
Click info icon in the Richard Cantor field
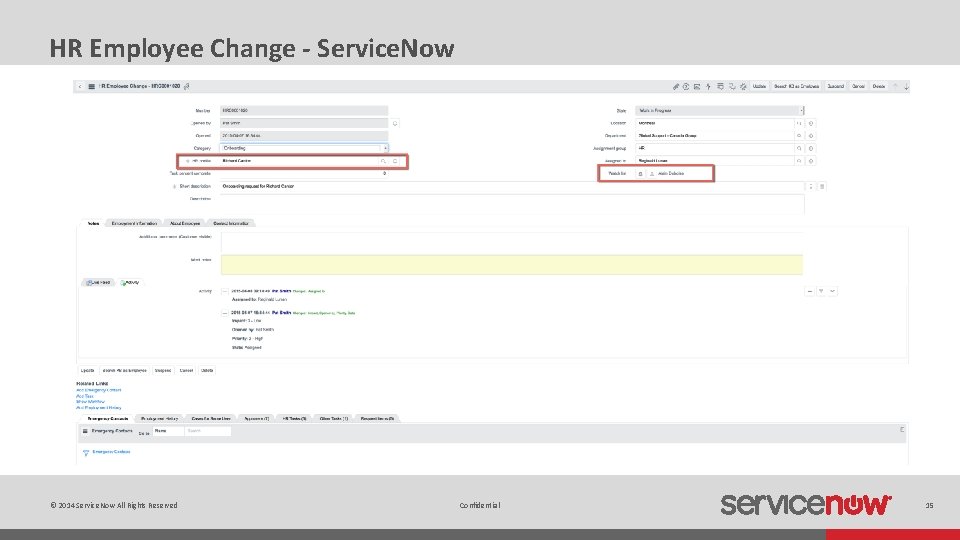point(395,161)
